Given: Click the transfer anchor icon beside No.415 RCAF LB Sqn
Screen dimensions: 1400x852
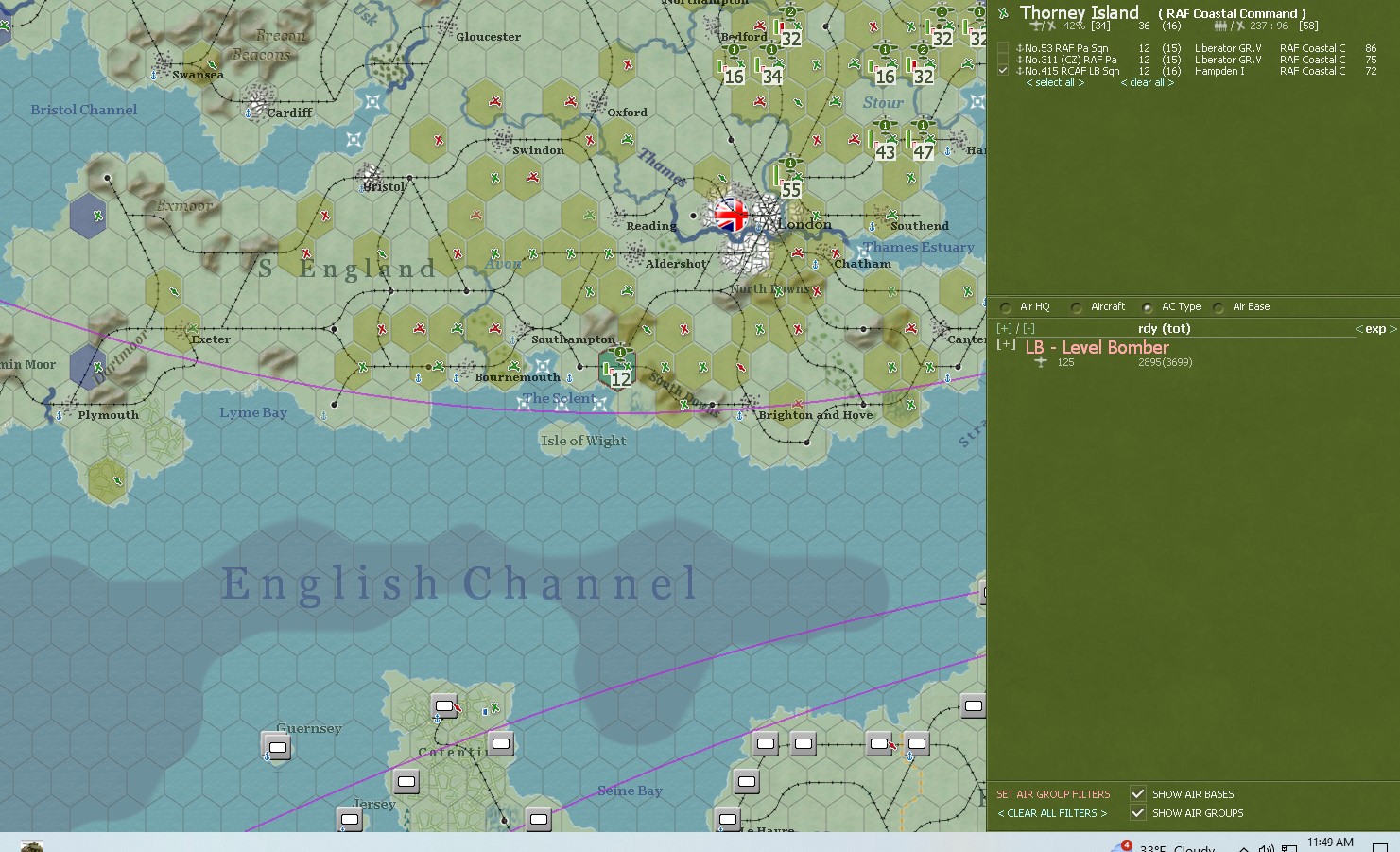Looking at the screenshot, I should 1019,71.
